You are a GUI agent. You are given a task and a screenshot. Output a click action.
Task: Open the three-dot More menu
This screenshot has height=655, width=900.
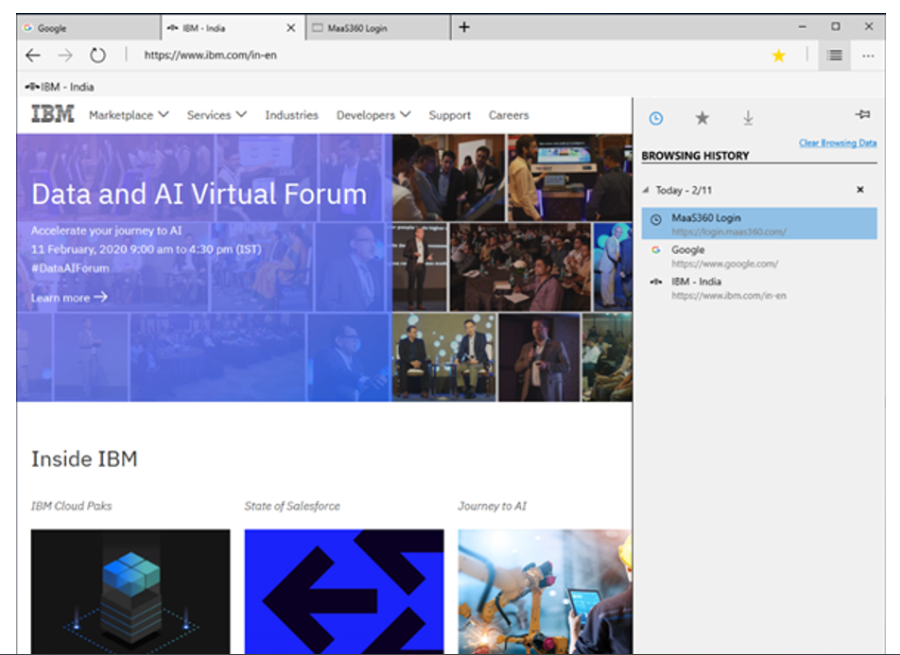click(x=868, y=56)
